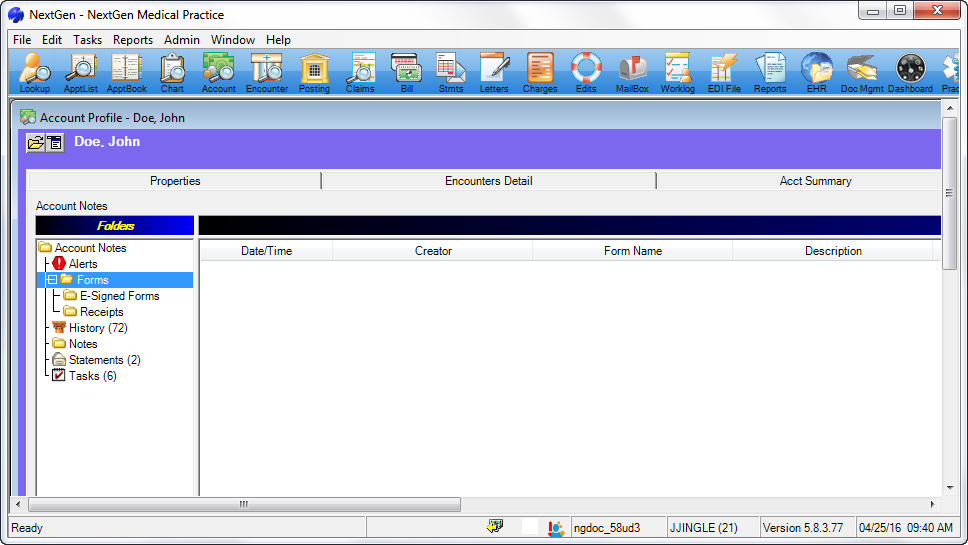Open the Edit menu
Viewport: 968px width, 545px height.
[52, 40]
